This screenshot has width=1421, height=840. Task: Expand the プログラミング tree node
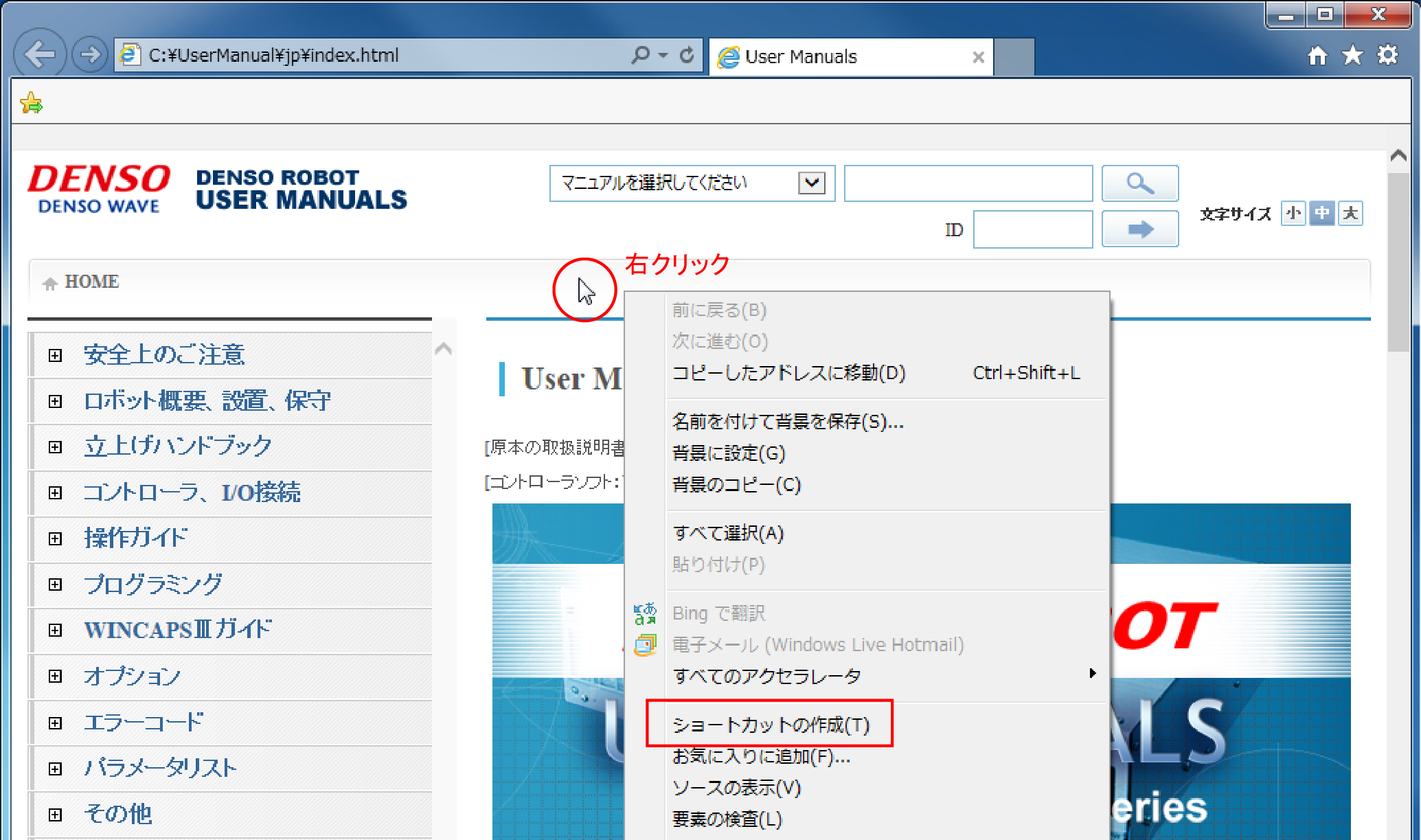56,584
